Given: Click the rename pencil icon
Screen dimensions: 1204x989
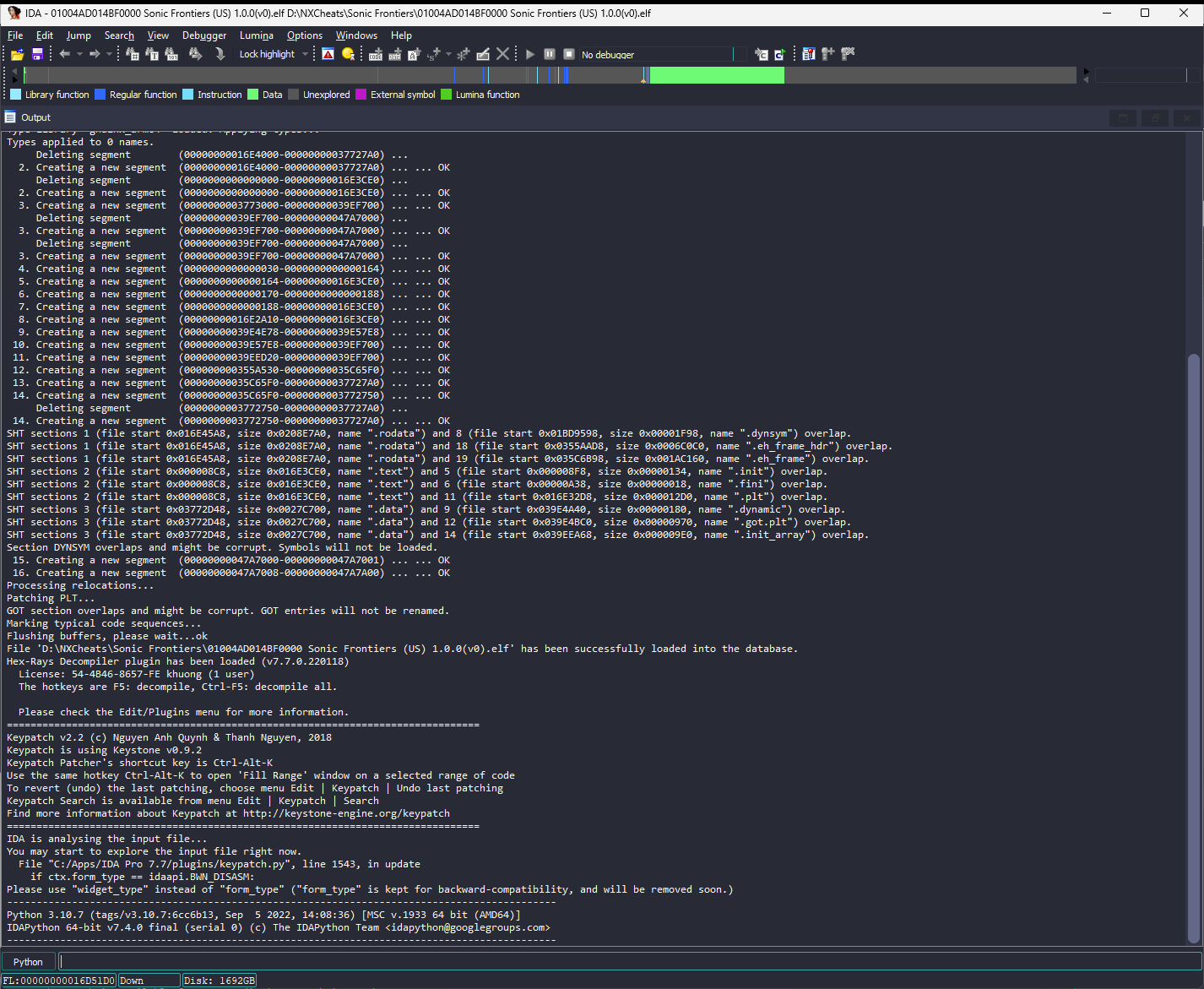Looking at the screenshot, I should click(483, 54).
